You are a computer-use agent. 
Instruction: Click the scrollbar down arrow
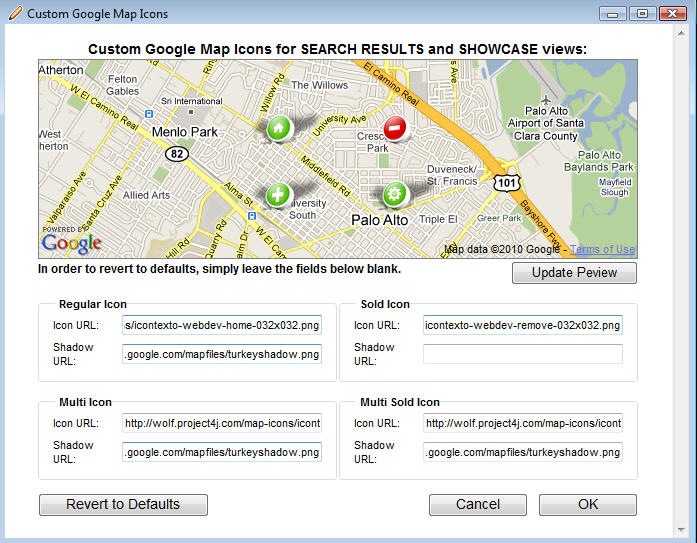pyautogui.click(x=681, y=530)
